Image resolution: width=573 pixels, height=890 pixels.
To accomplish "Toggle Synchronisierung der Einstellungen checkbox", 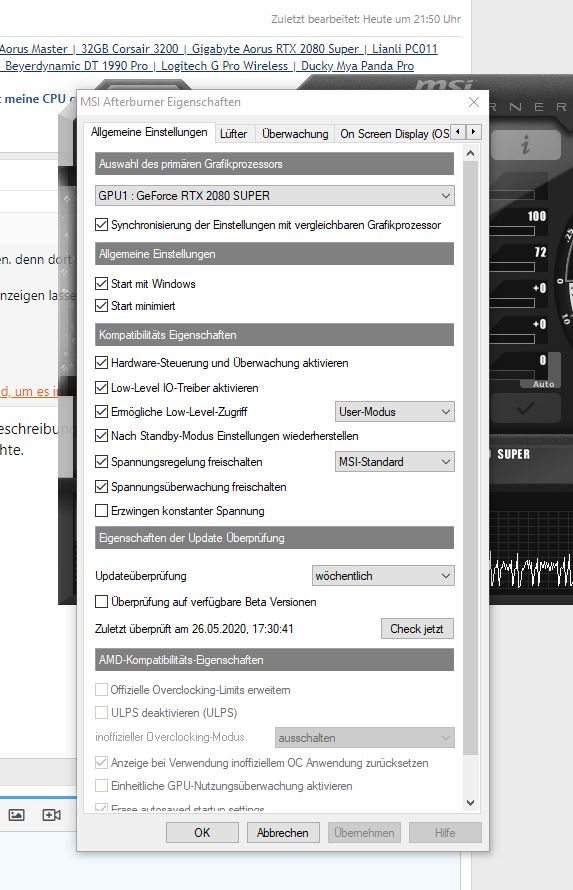I will point(101,225).
